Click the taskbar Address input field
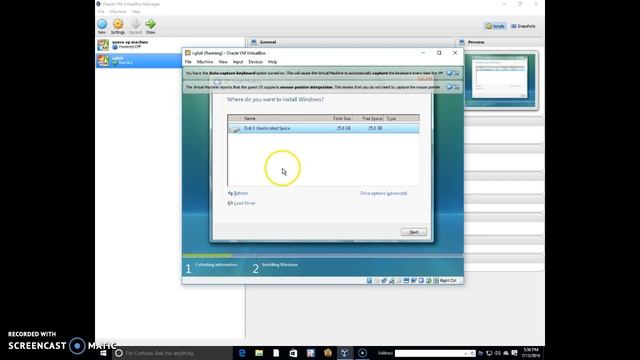The width and height of the screenshot is (640, 360). (x=435, y=353)
